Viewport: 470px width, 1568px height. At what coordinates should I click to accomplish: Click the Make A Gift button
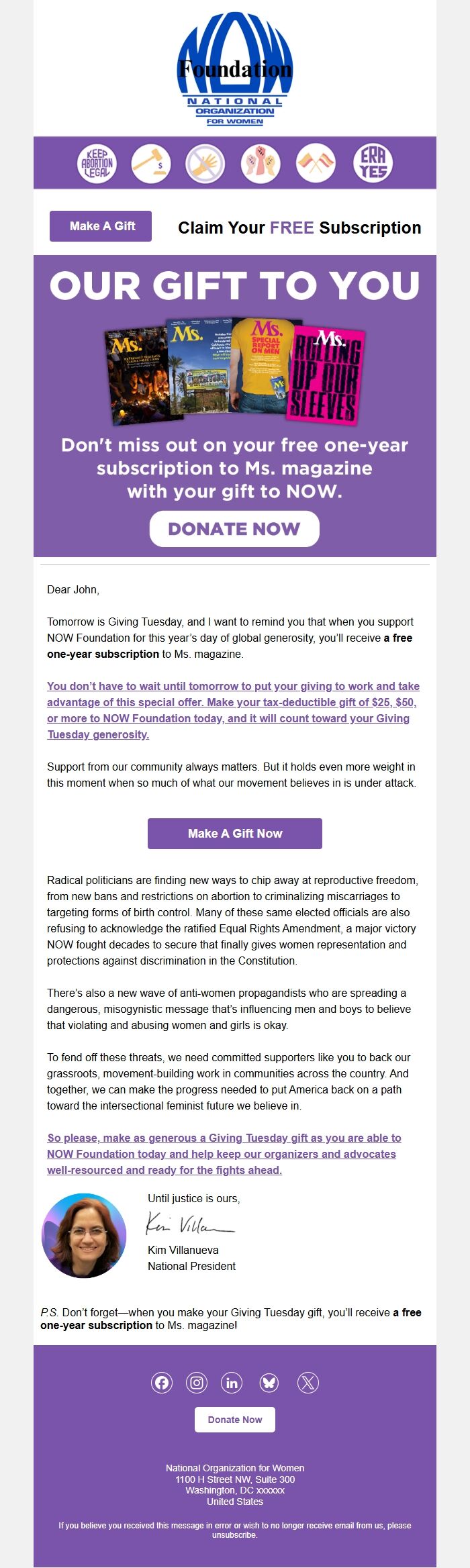[99, 226]
